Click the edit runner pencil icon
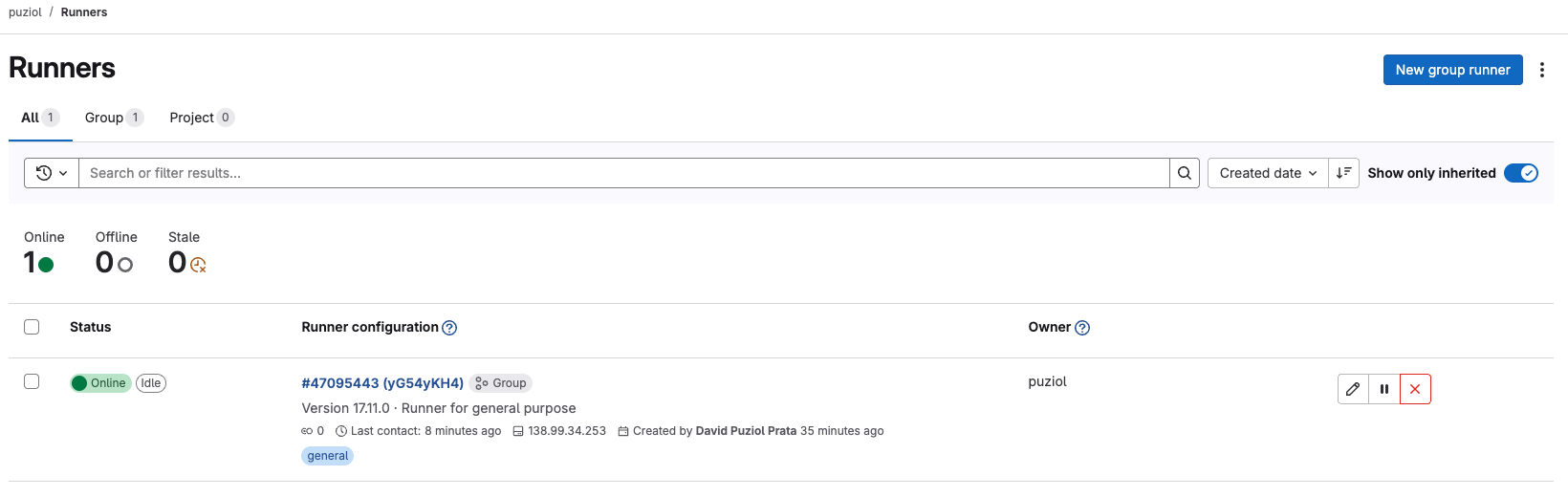The image size is (1568, 497). point(1353,389)
